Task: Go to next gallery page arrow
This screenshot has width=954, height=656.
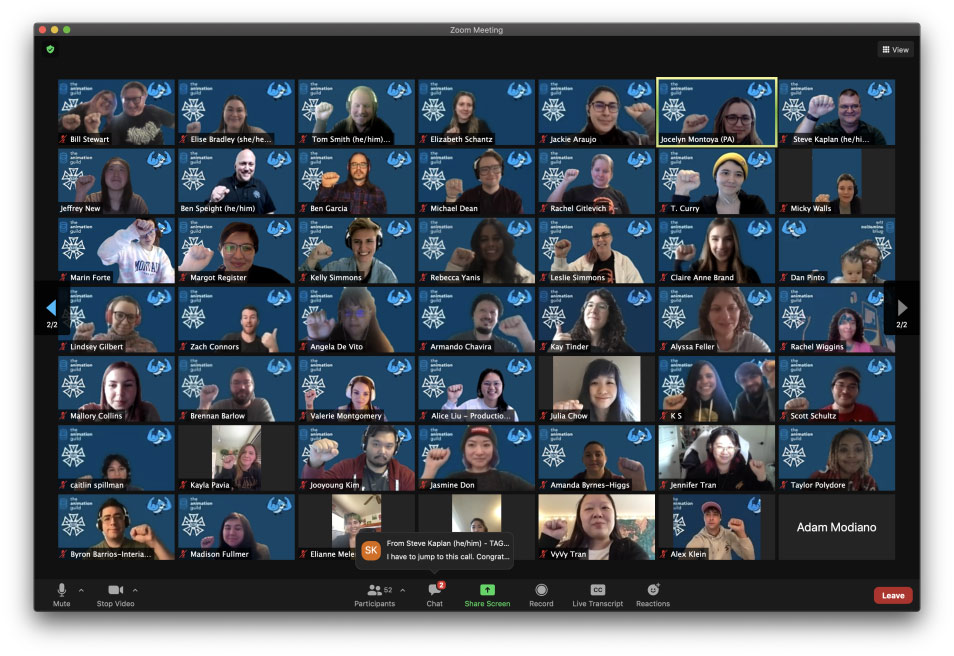Action: click(x=902, y=308)
